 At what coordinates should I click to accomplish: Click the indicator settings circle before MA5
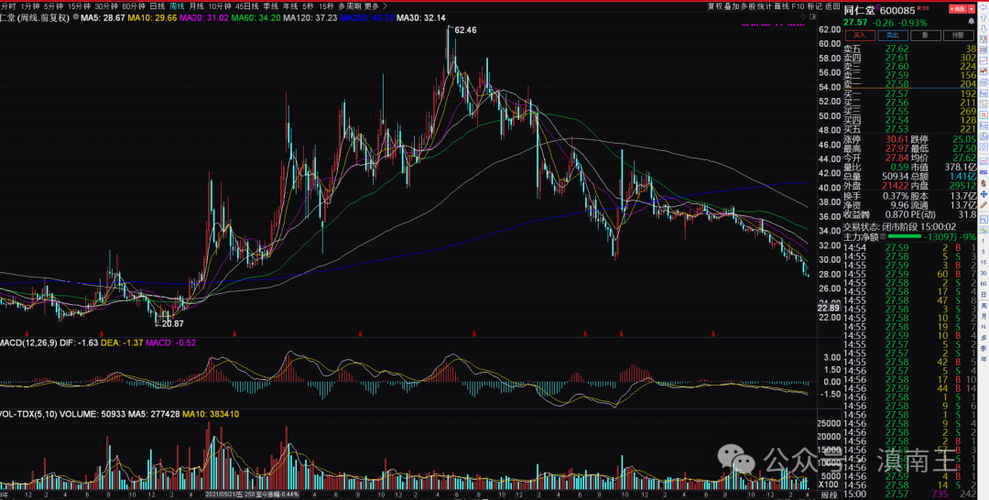pos(76,17)
